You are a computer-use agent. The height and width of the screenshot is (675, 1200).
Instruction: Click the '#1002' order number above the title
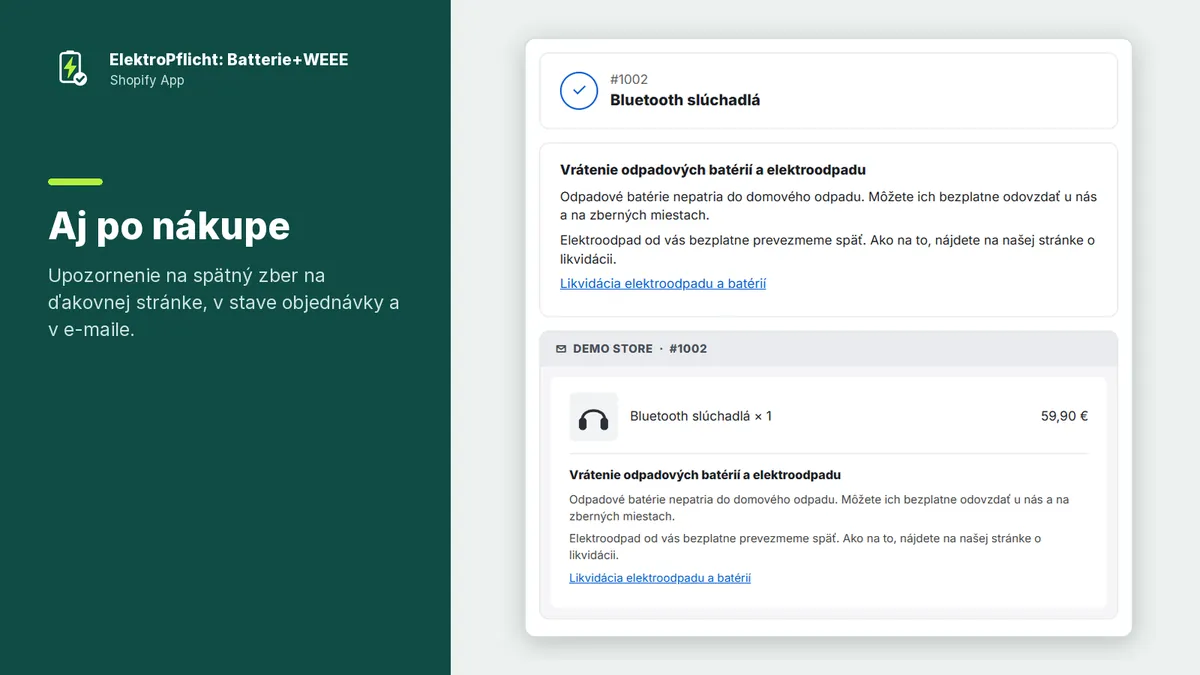point(629,79)
